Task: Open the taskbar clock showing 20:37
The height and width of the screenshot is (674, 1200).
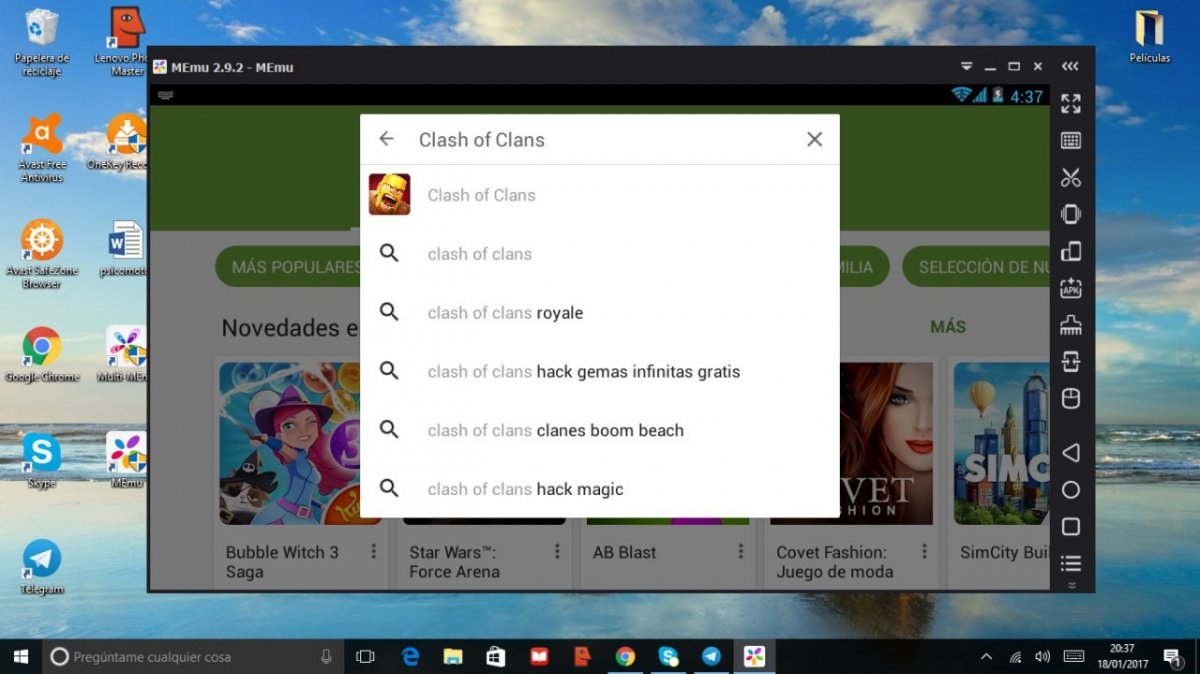Action: tap(1124, 657)
